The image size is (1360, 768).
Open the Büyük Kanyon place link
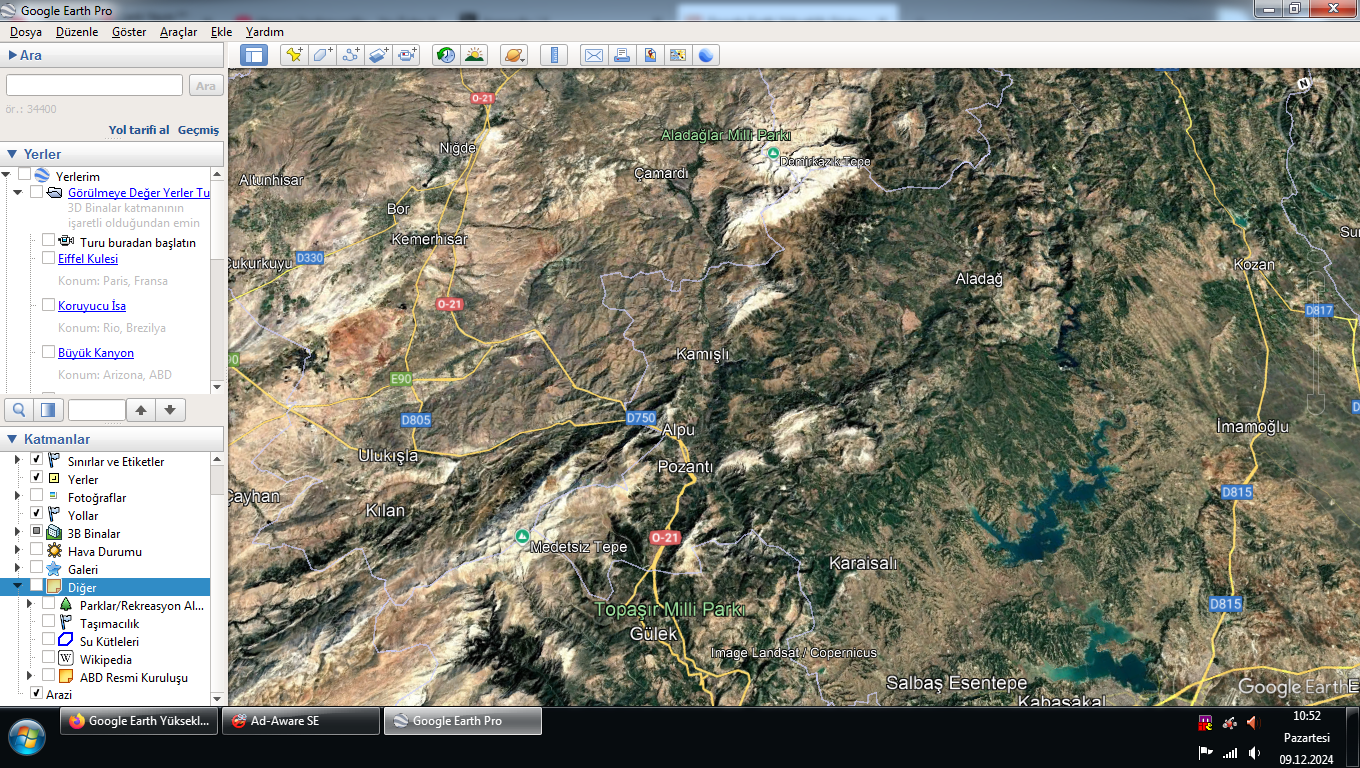tap(96, 353)
